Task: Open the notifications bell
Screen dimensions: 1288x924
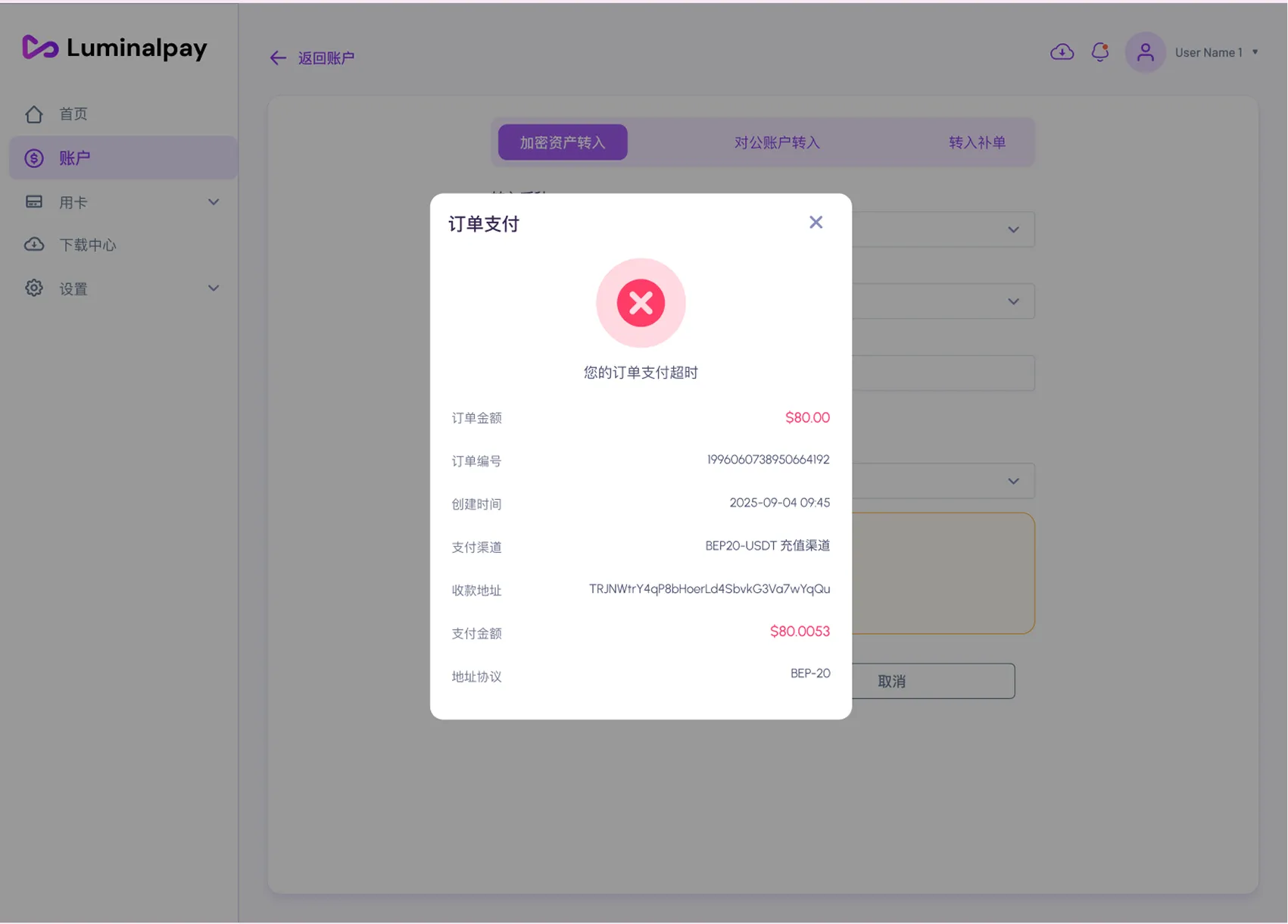Action: coord(1100,52)
